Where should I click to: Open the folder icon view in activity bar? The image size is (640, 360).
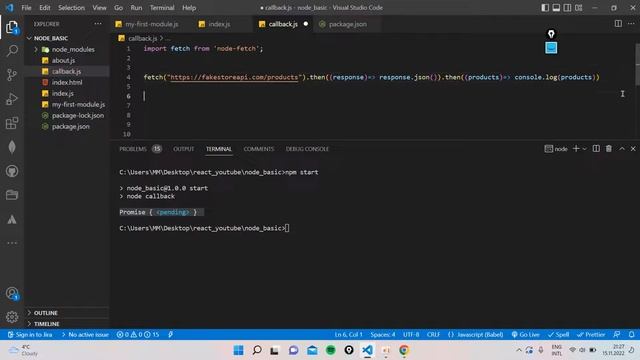point(12,195)
